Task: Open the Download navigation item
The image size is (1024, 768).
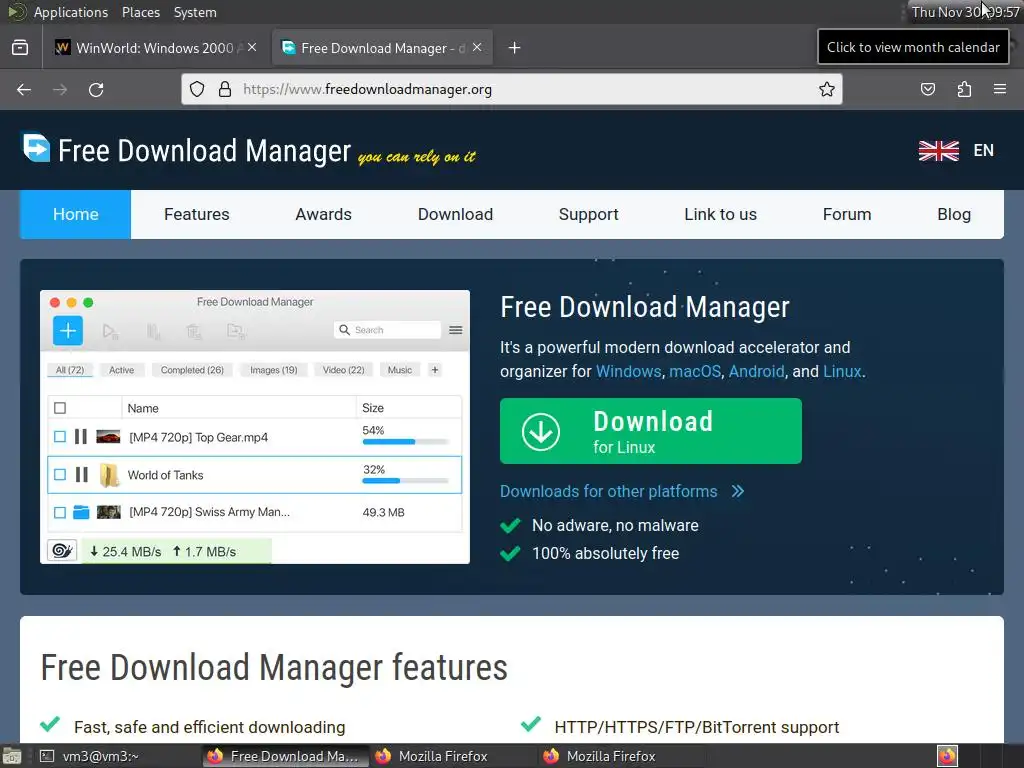Action: pos(455,214)
